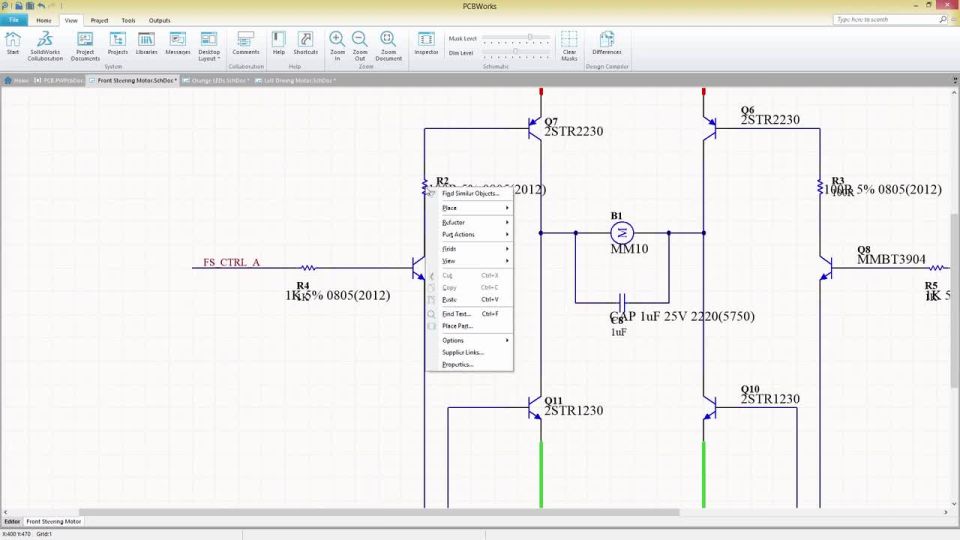The image size is (960, 540).
Task: Fit view with Zoom Document
Action: 388,46
